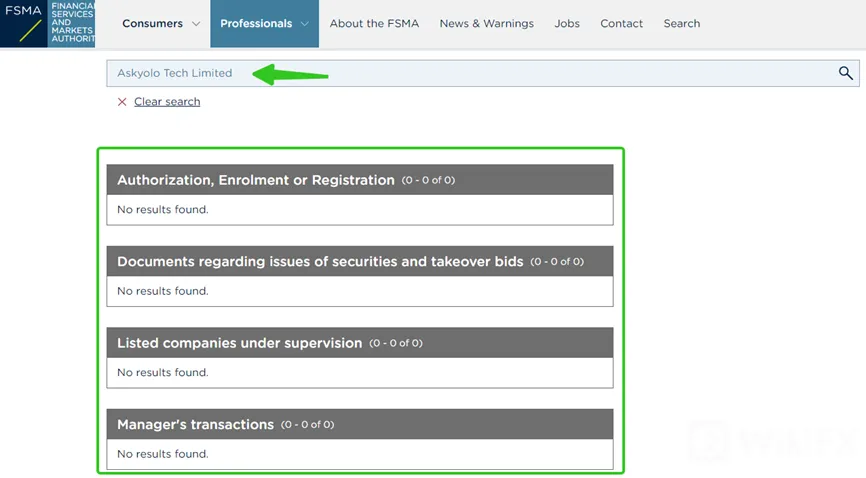The image size is (866, 478).
Task: Click the magnifying glass search icon
Action: [x=846, y=73]
